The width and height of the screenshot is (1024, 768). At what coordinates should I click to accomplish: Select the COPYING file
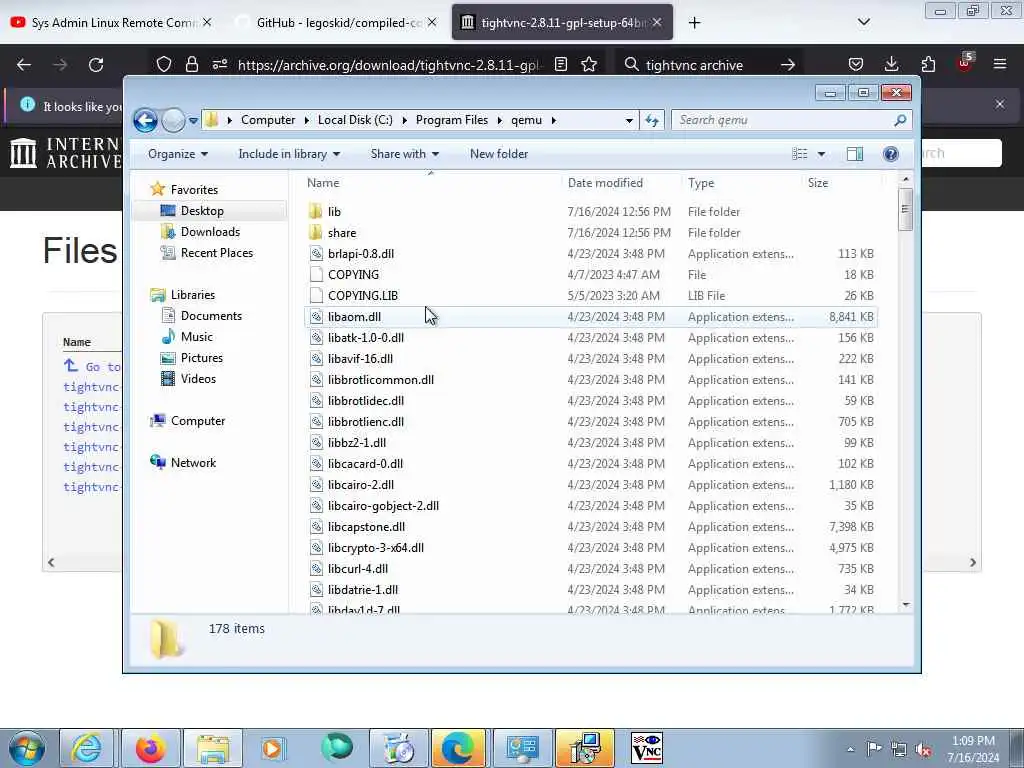353,275
